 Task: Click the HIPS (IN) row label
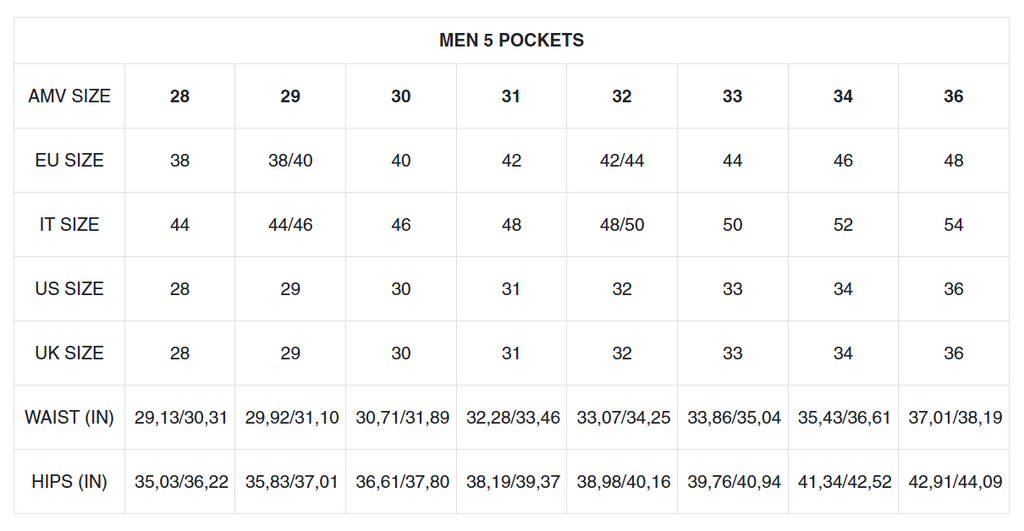click(69, 481)
